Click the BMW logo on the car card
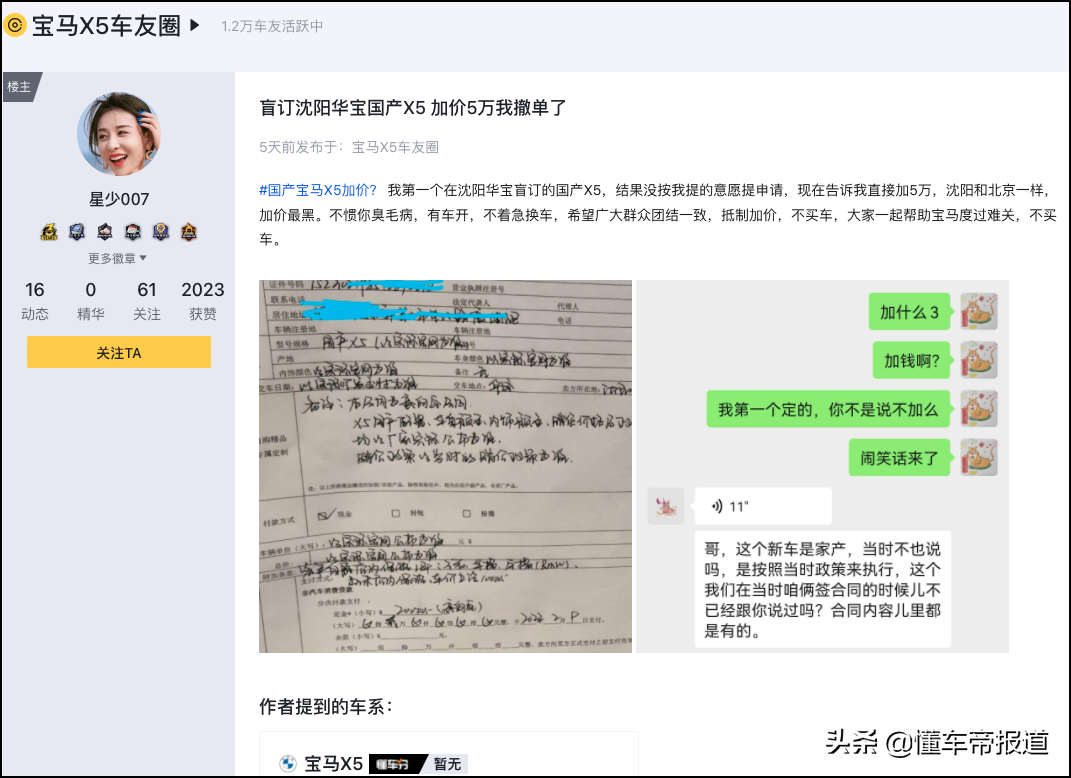The width and height of the screenshot is (1071, 778). coord(288,764)
